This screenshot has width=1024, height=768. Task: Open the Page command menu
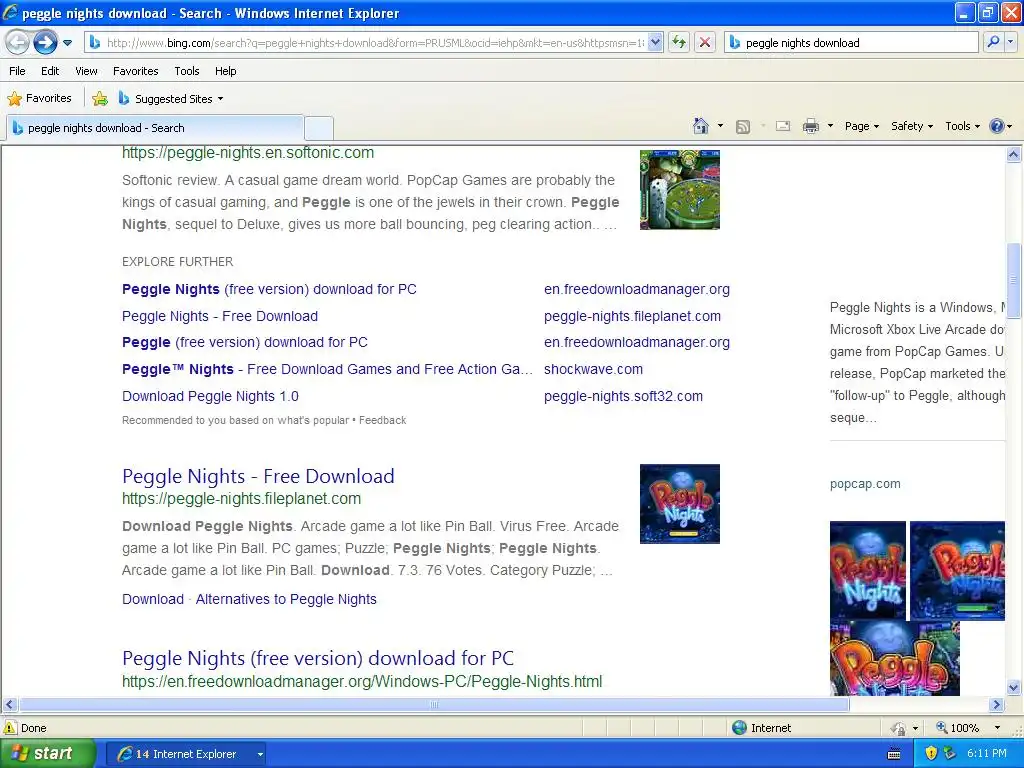tap(861, 126)
